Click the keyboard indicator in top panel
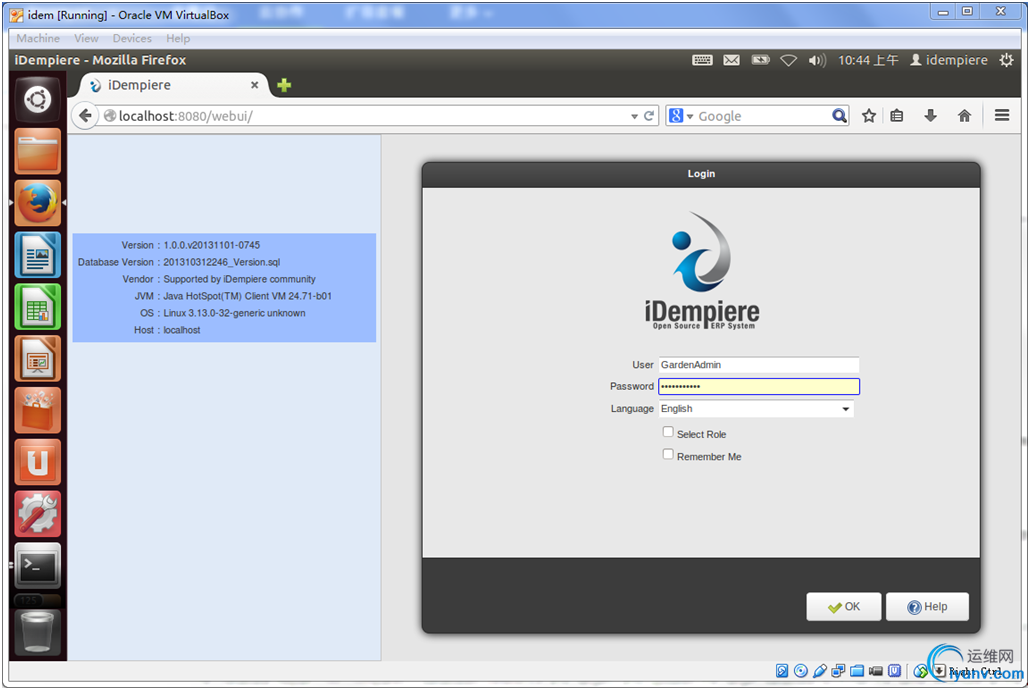This screenshot has width=1030, height=690. pos(702,60)
